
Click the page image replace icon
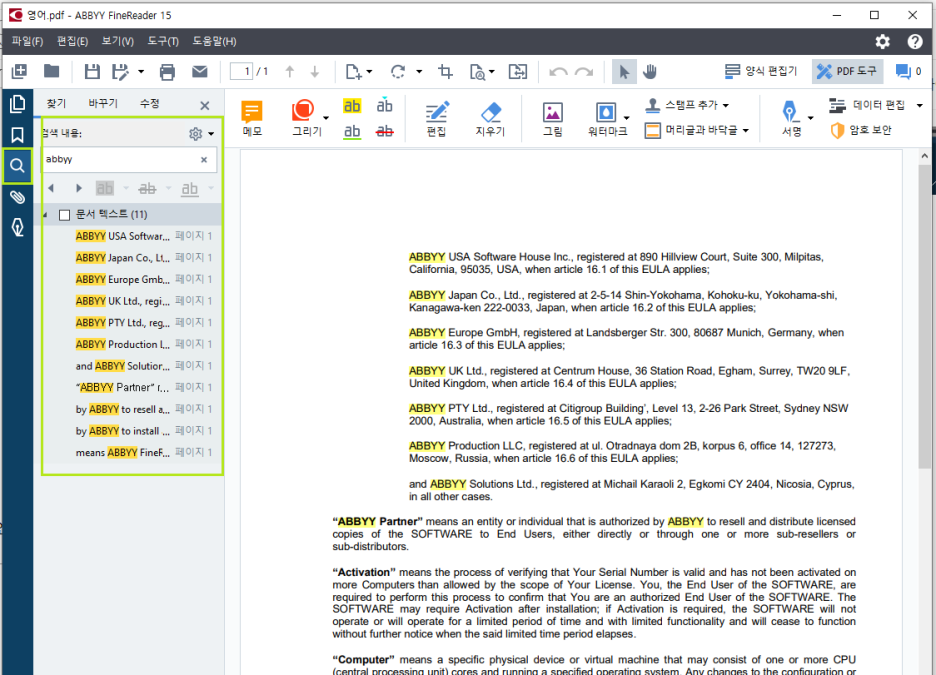pos(518,72)
